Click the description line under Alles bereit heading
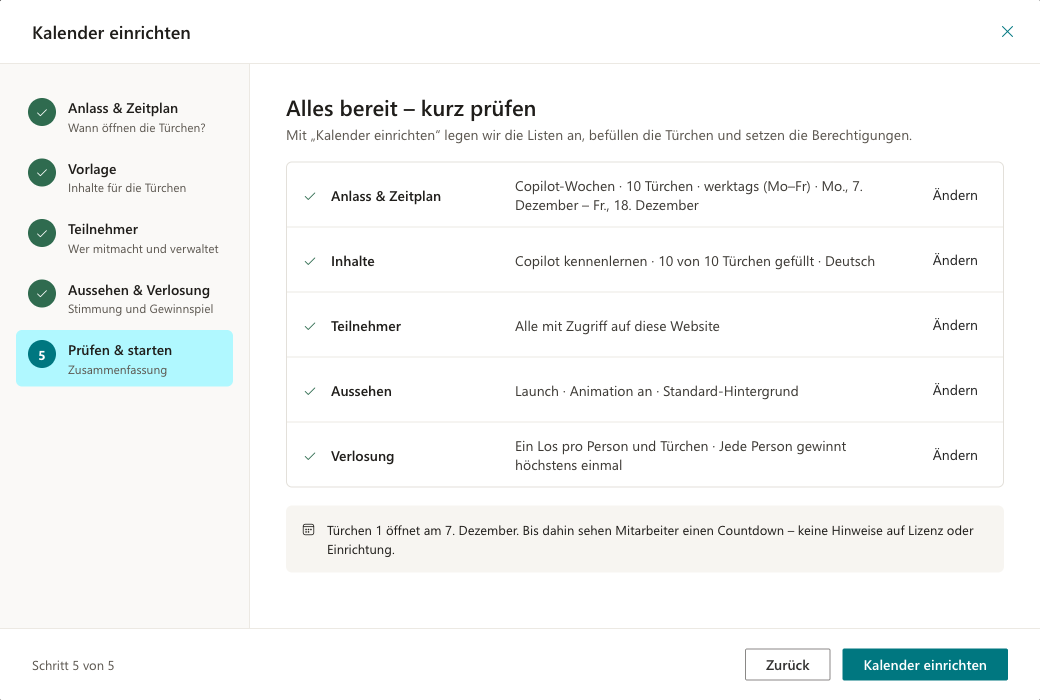 coord(599,135)
